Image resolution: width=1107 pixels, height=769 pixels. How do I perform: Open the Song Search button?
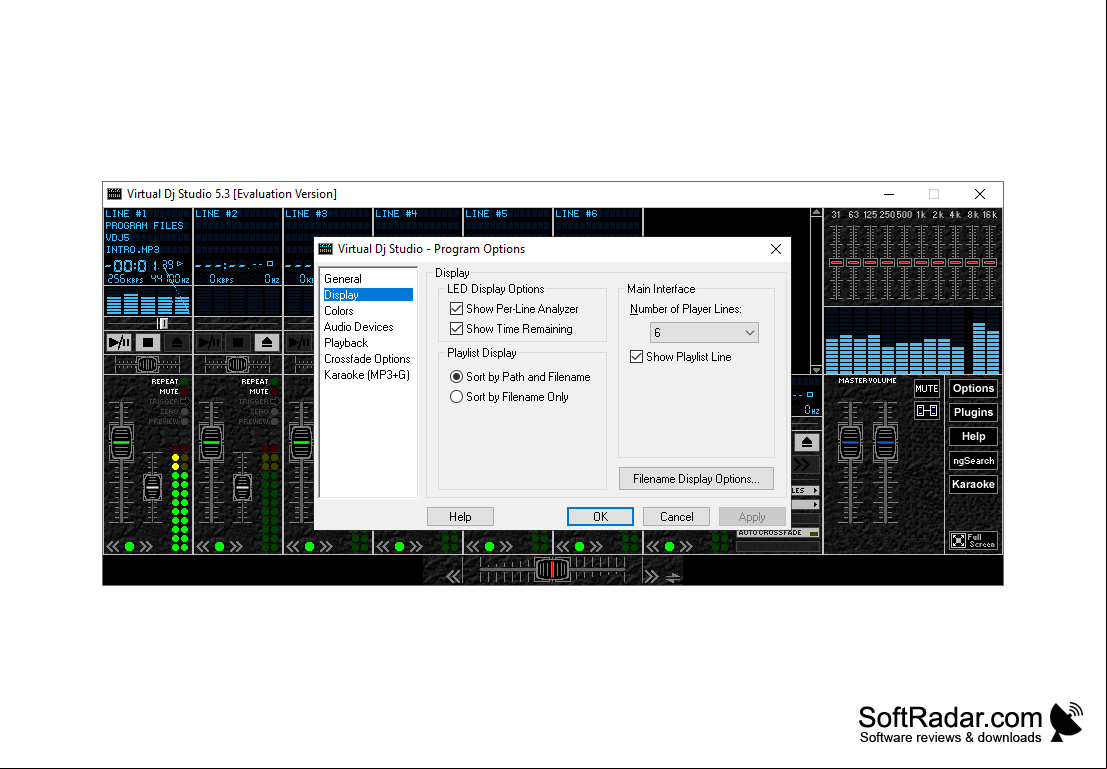point(974,460)
